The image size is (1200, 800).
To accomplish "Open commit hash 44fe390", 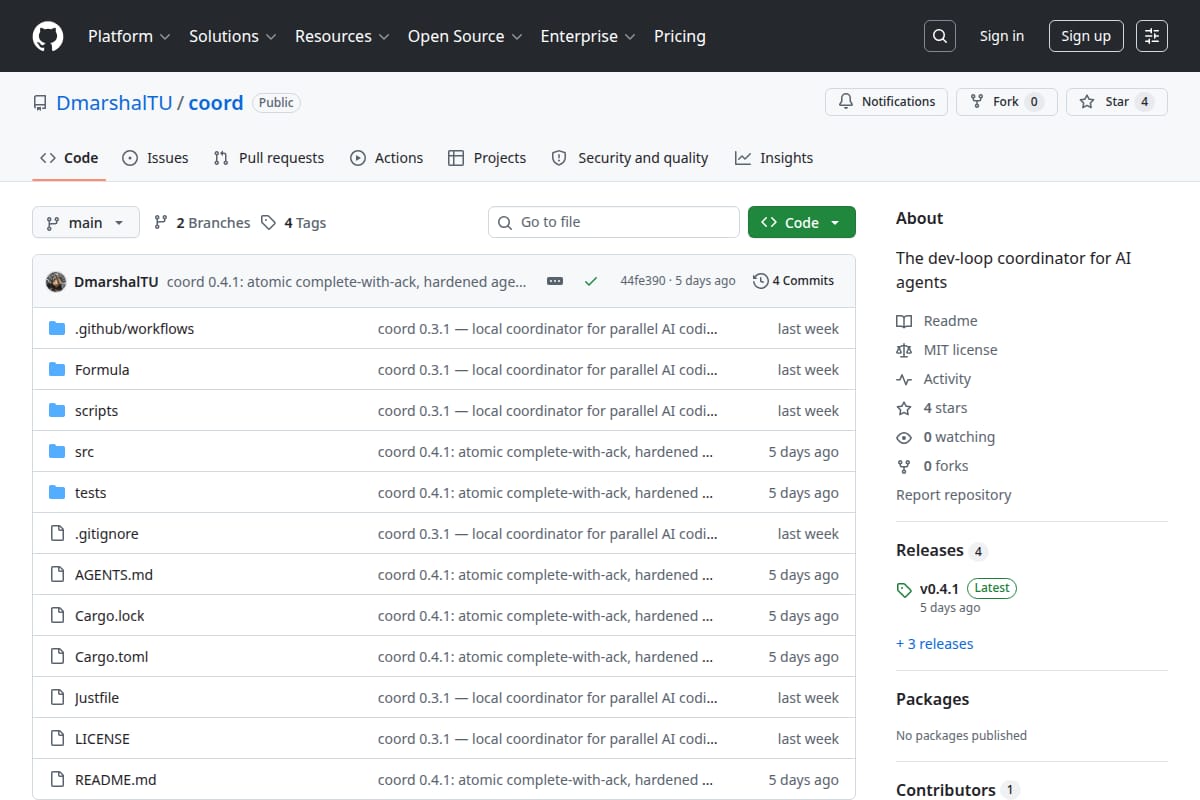I will (642, 281).
